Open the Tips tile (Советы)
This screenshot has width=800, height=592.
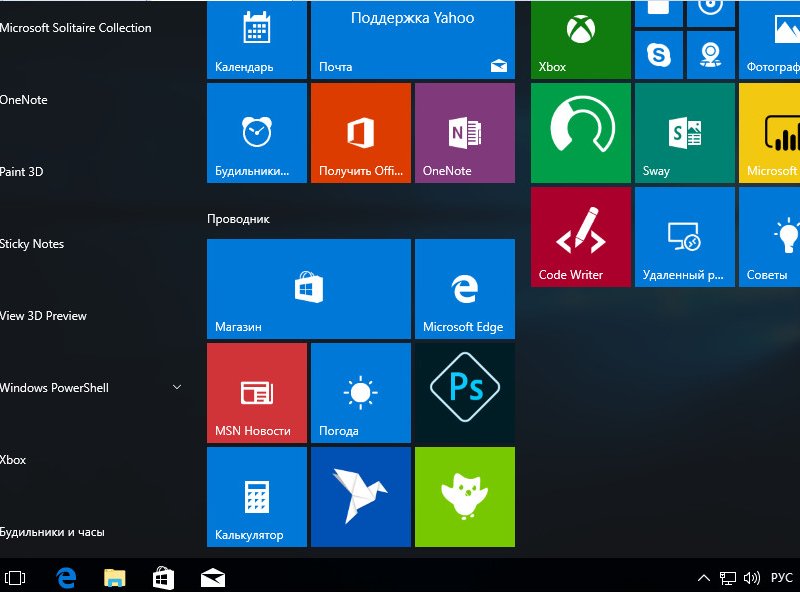[769, 237]
